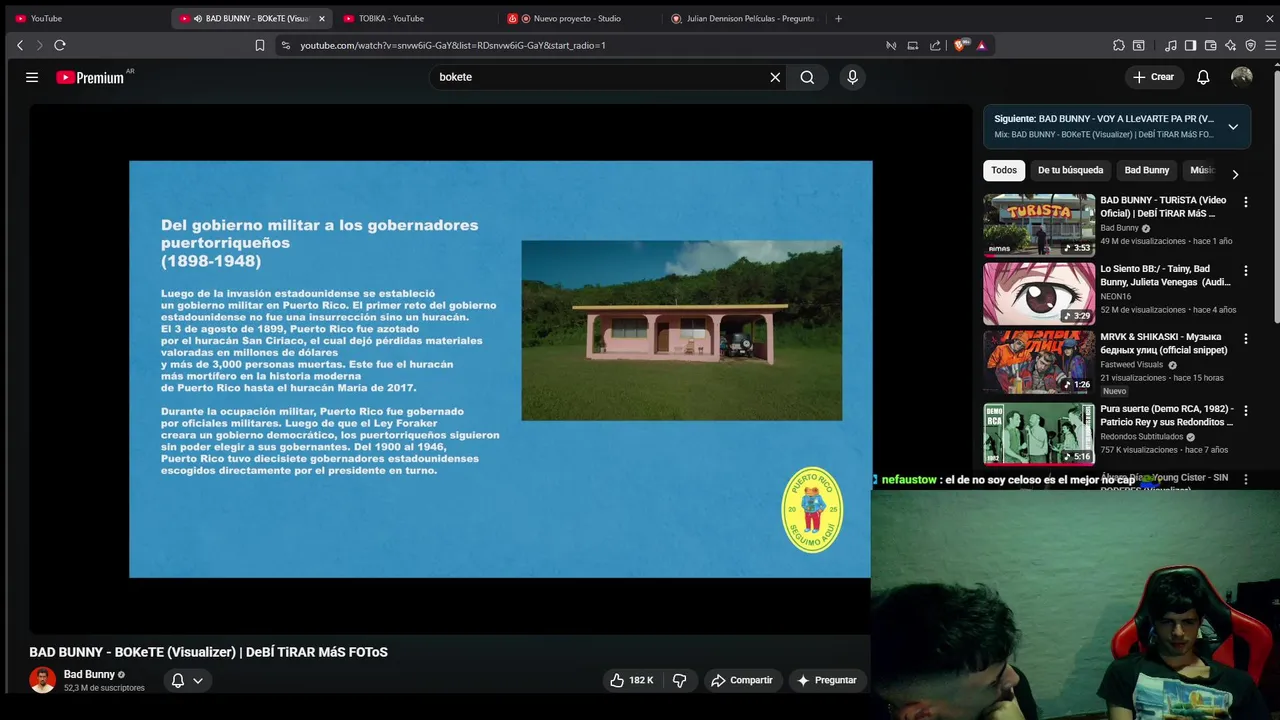1280x720 pixels.
Task: Click the magnifier search button
Action: tap(807, 77)
